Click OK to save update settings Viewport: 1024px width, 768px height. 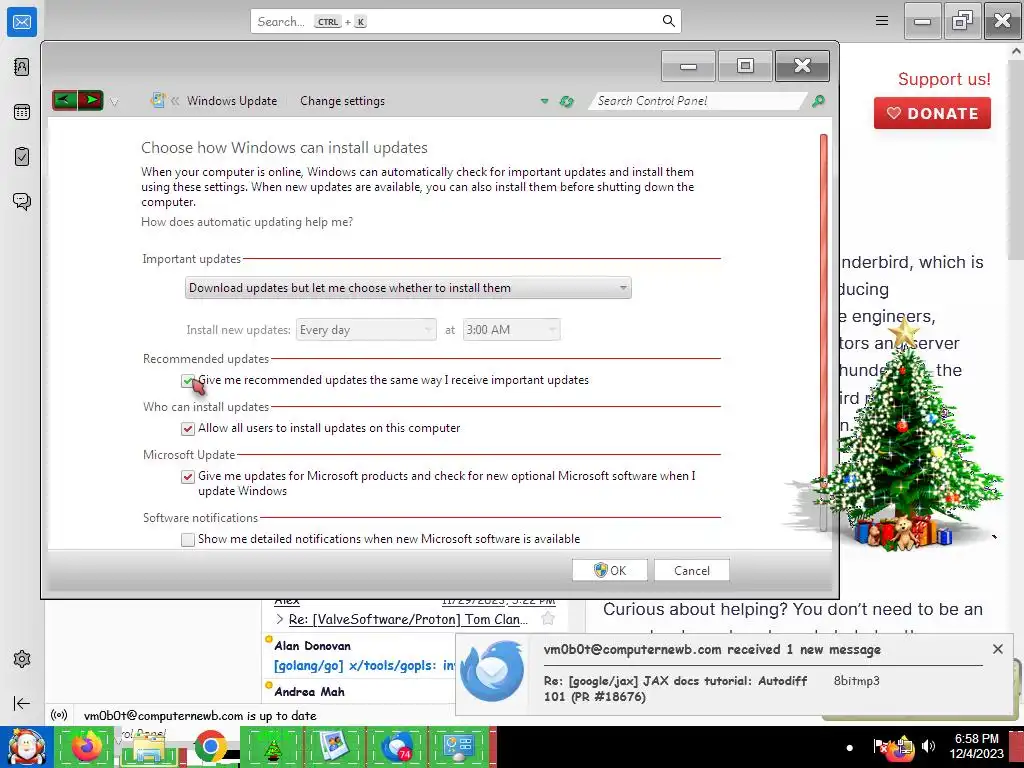[x=610, y=570]
